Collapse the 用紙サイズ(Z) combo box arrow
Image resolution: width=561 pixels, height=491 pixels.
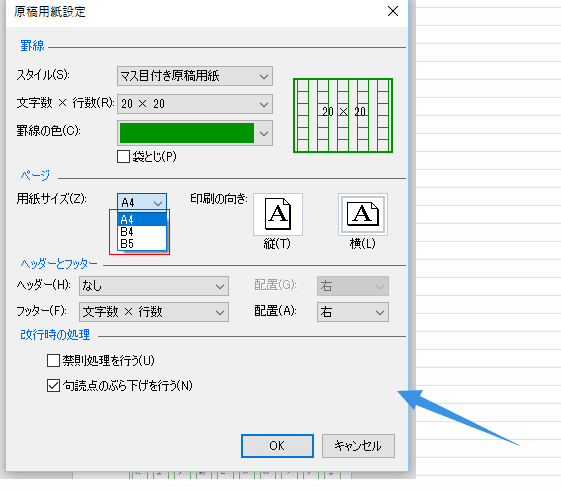158,203
